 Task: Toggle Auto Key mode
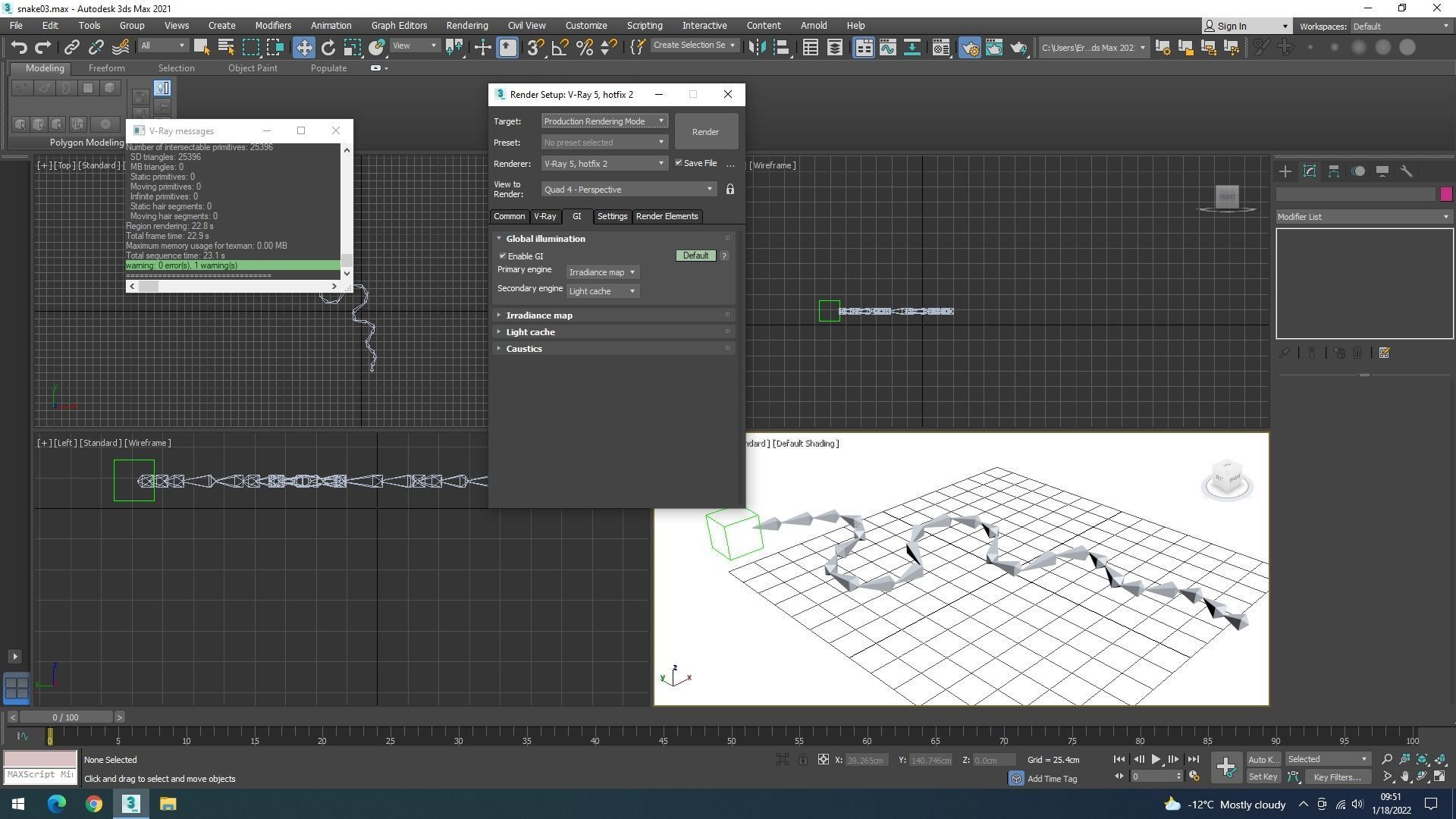(1263, 759)
